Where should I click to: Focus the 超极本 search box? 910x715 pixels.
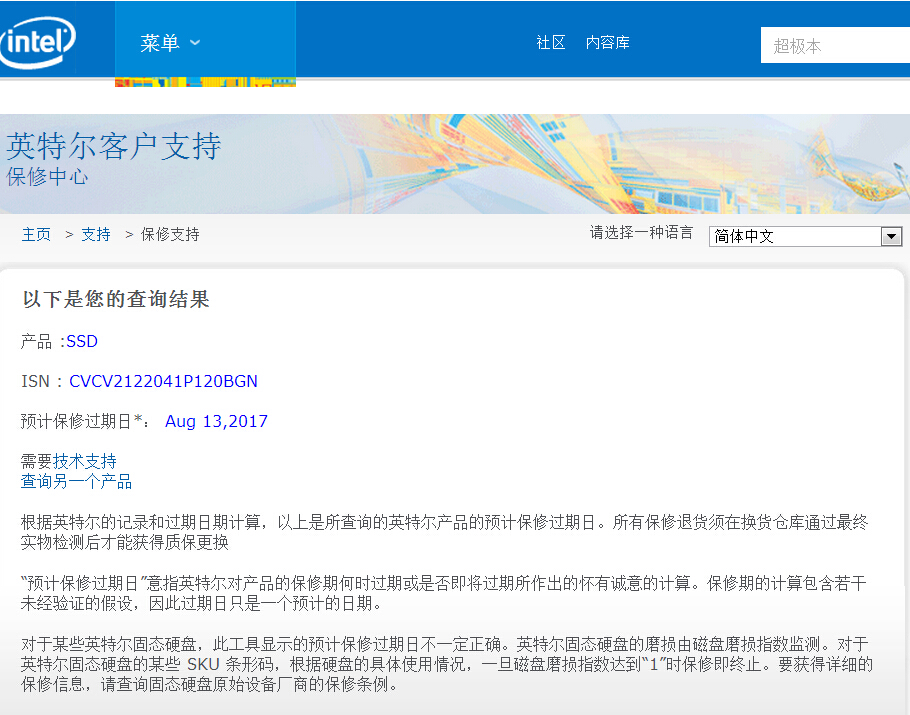[835, 45]
